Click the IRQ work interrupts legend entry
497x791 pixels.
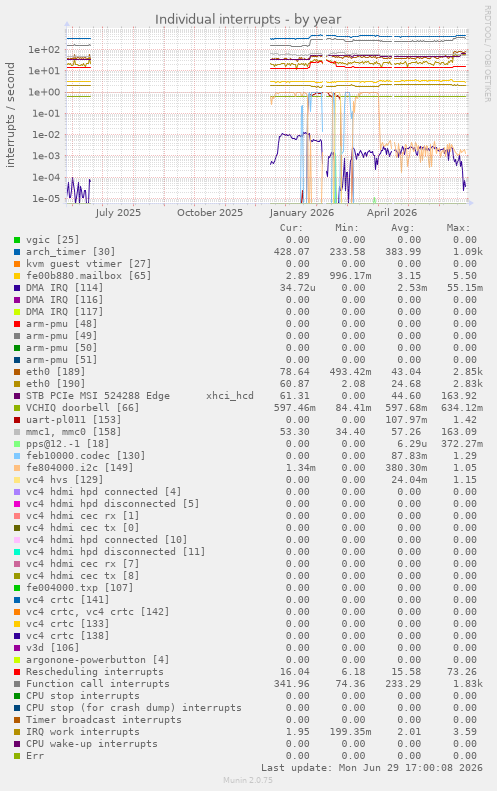pyautogui.click(x=83, y=732)
